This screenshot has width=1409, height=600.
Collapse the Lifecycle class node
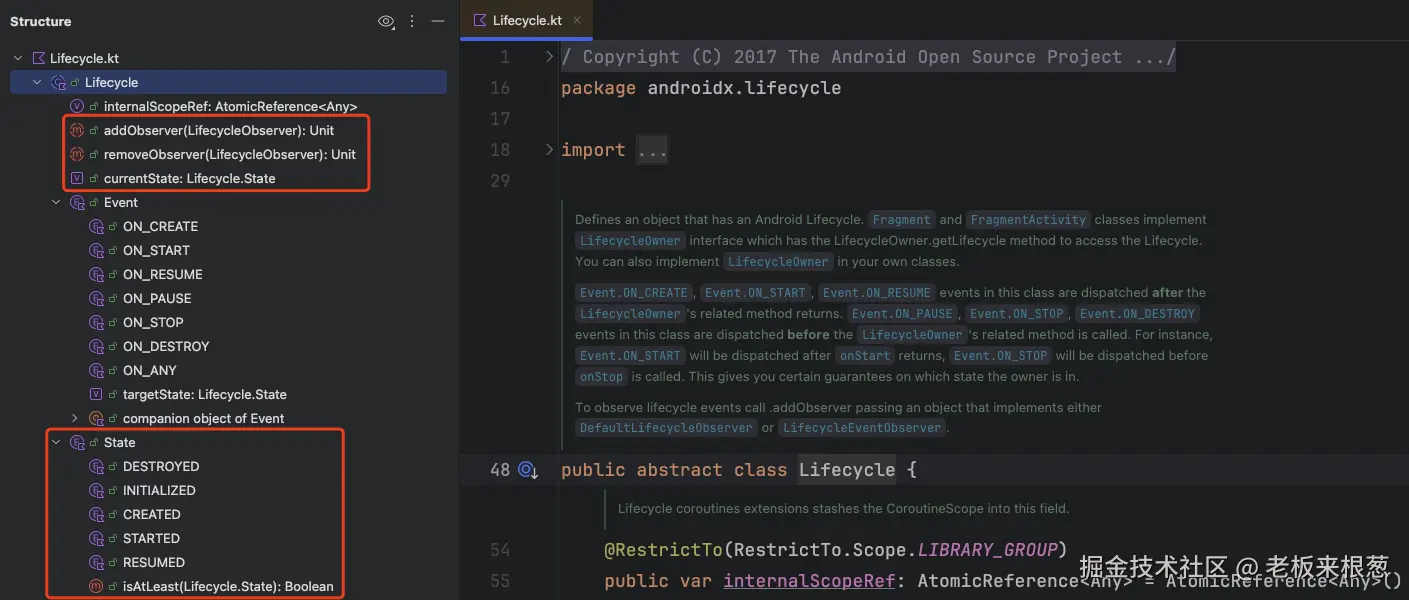pyautogui.click(x=37, y=82)
